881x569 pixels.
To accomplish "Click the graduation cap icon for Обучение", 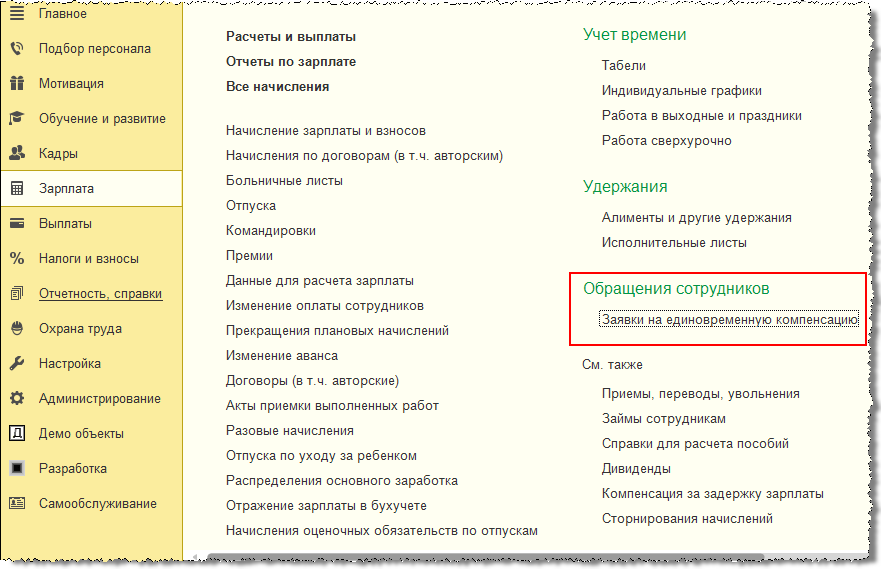I will point(17,119).
